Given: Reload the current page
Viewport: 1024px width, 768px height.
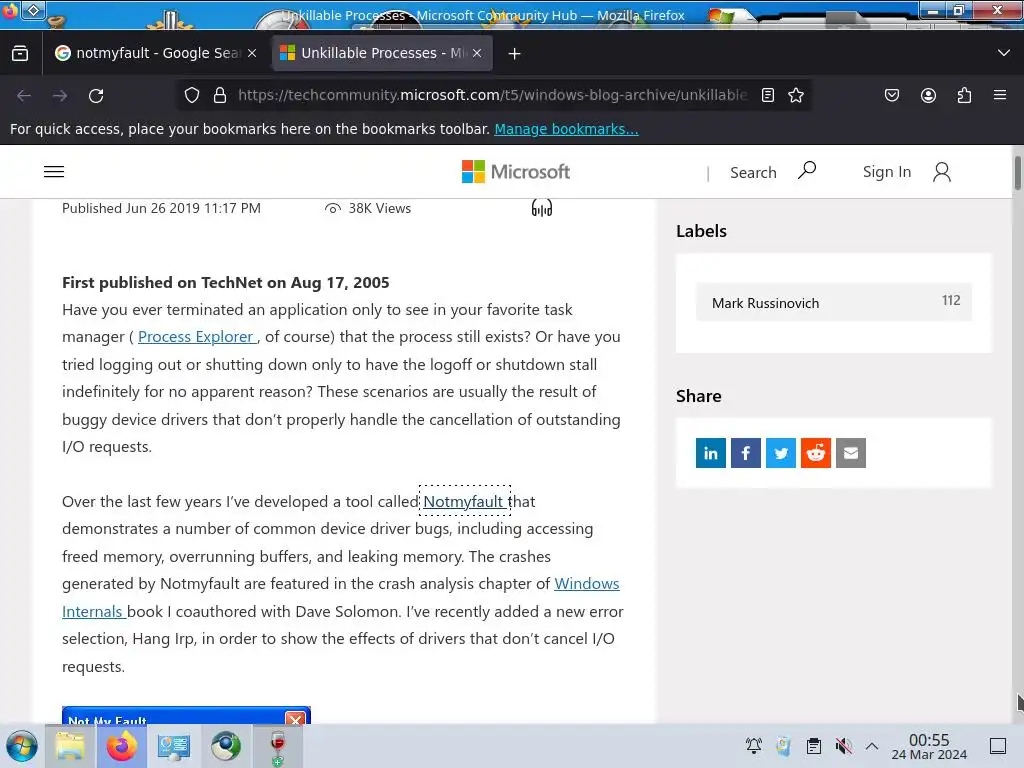Looking at the screenshot, I should point(96,95).
